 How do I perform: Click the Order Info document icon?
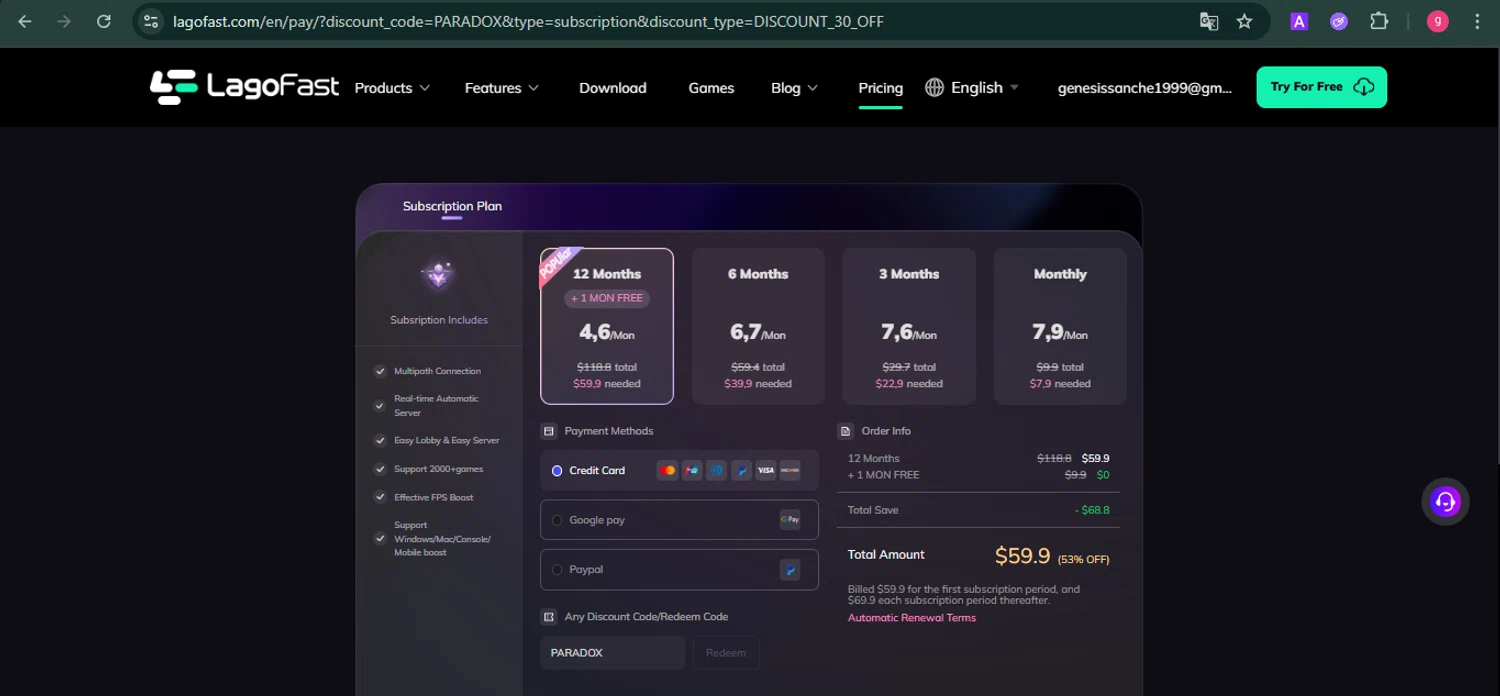pos(845,431)
